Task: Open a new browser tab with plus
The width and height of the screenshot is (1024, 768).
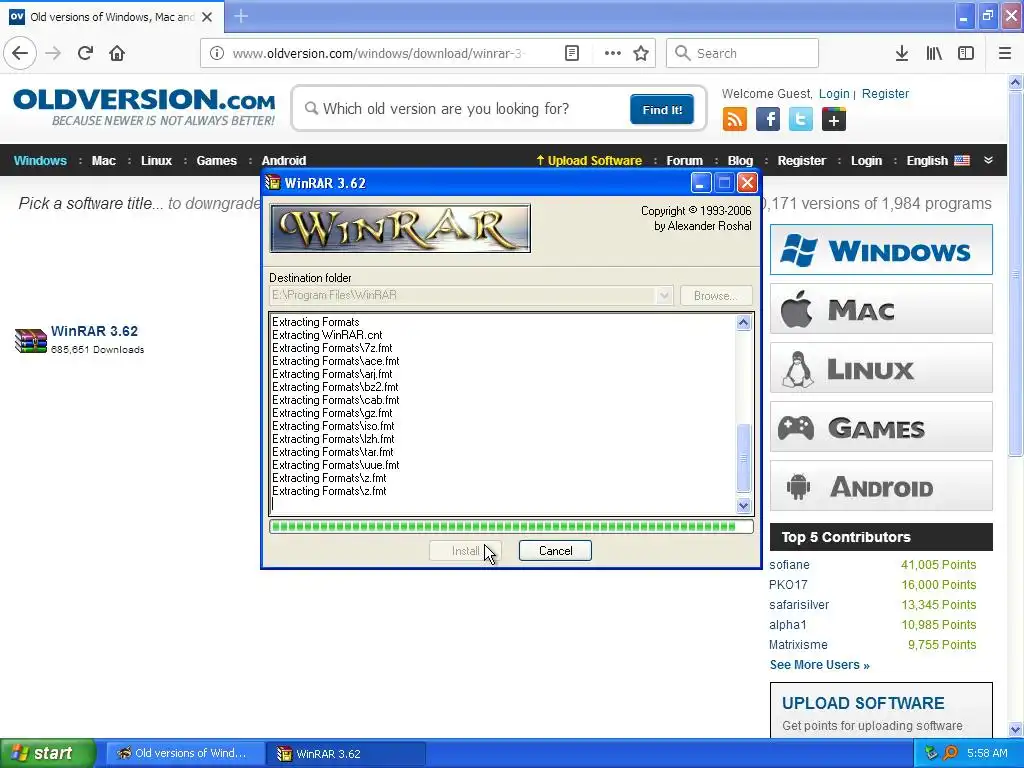Action: coord(241,16)
